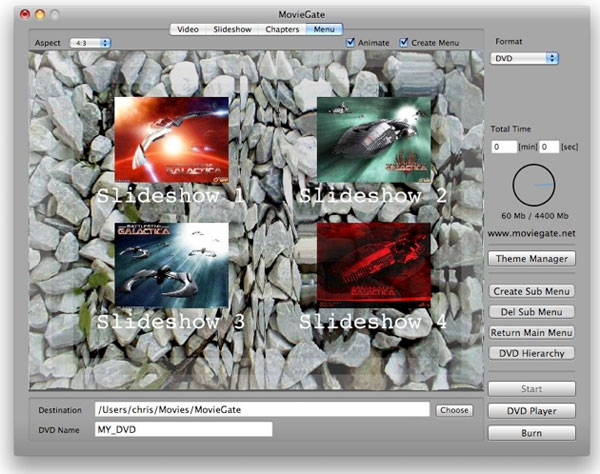Screen dimensions: 600x474
Task: Select the Slideshow 2 thumbnail
Action: [x=373, y=139]
